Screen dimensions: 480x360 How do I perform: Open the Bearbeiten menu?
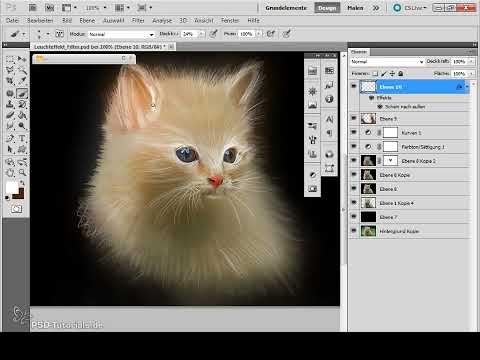pos(40,20)
